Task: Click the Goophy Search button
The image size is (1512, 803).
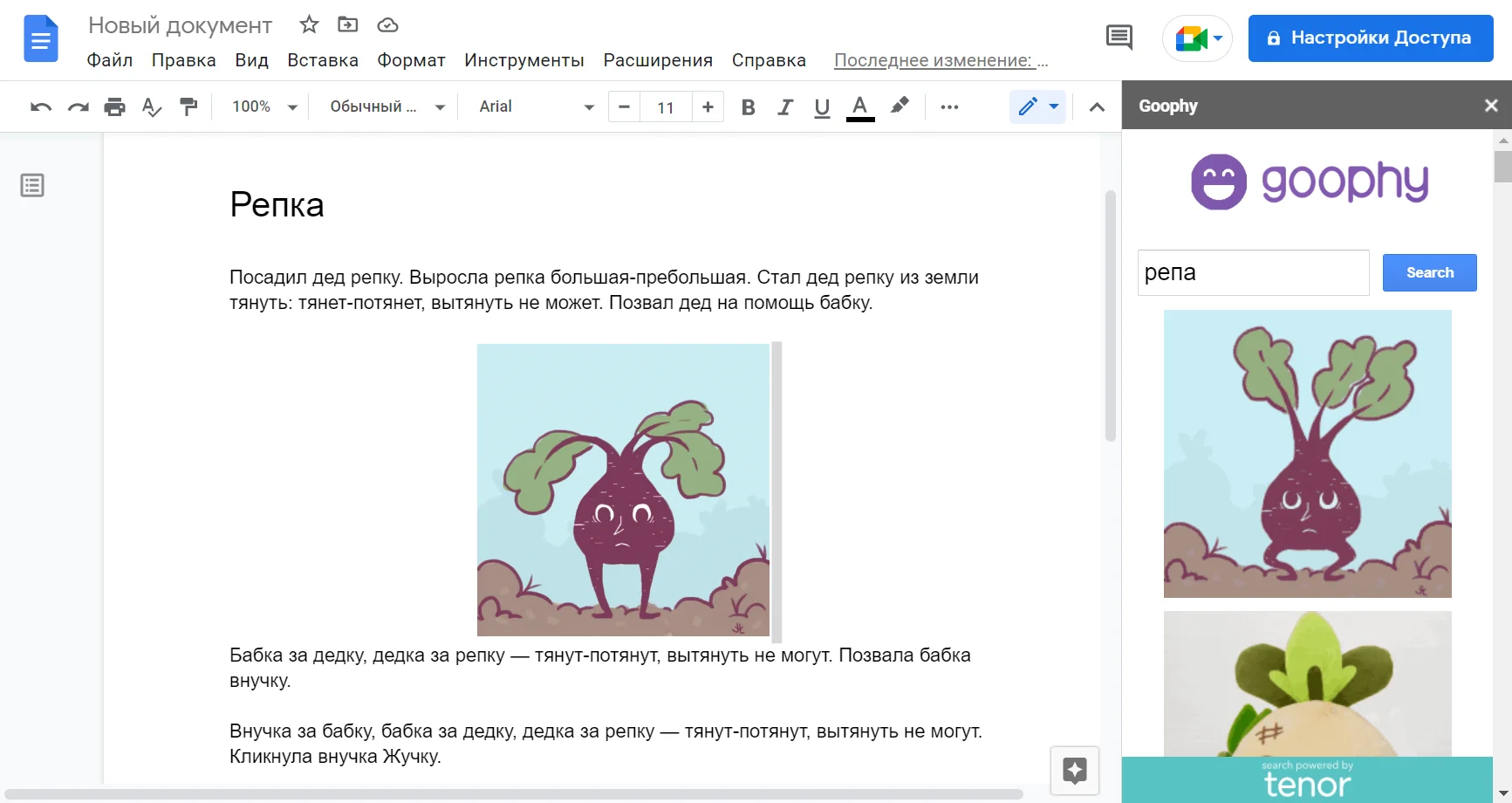Action: pos(1429,272)
